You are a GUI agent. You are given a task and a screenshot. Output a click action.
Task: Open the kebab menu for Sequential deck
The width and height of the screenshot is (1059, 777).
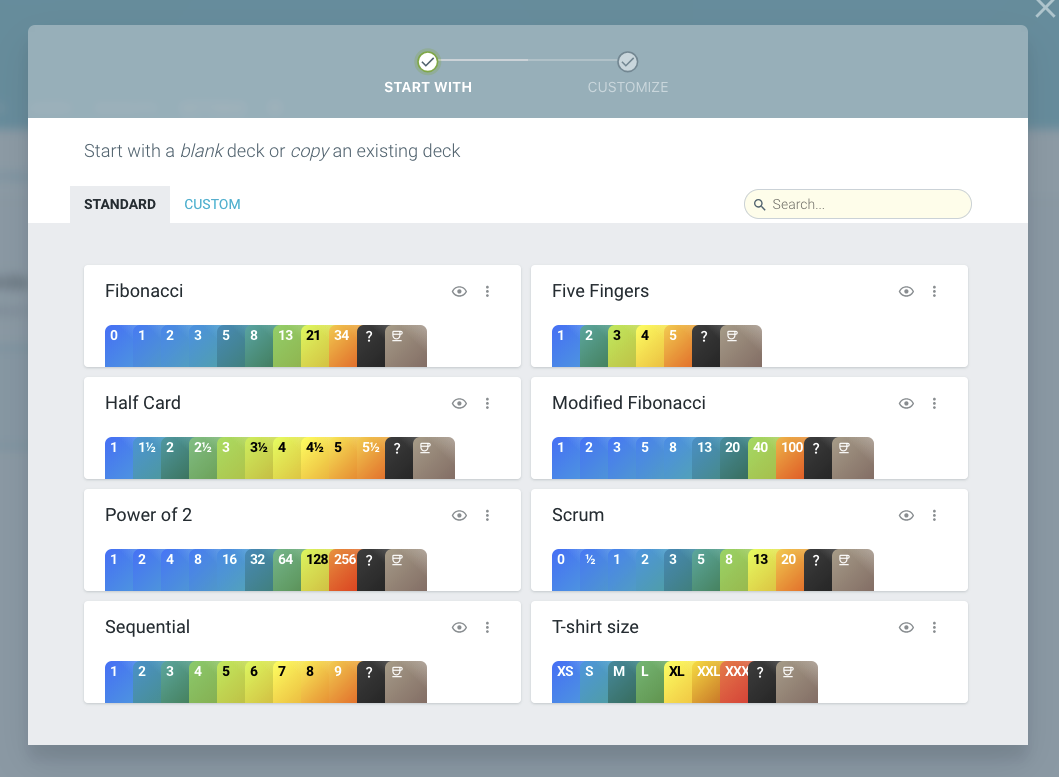pos(487,628)
